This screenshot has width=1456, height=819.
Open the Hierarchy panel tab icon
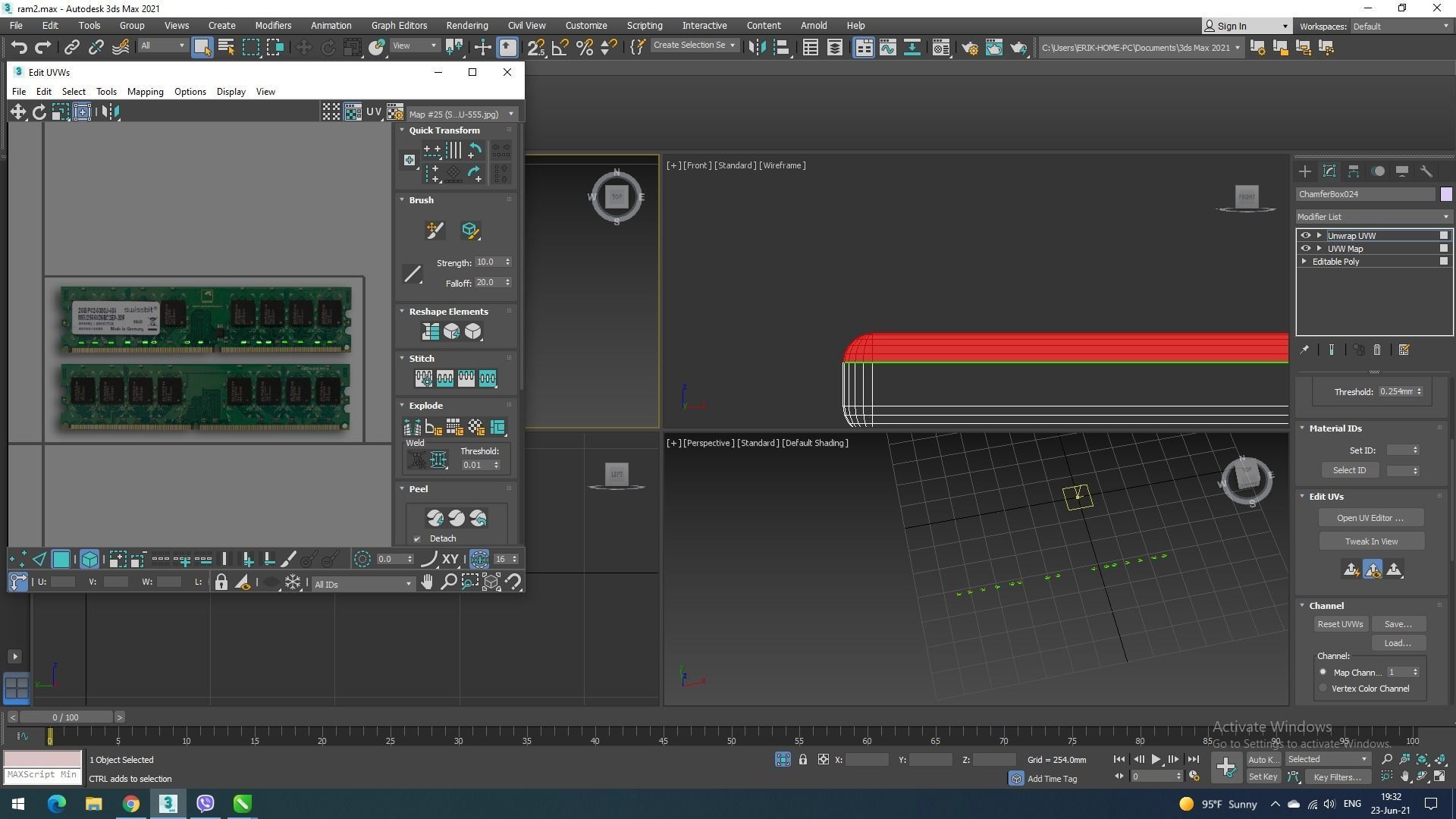(1353, 171)
